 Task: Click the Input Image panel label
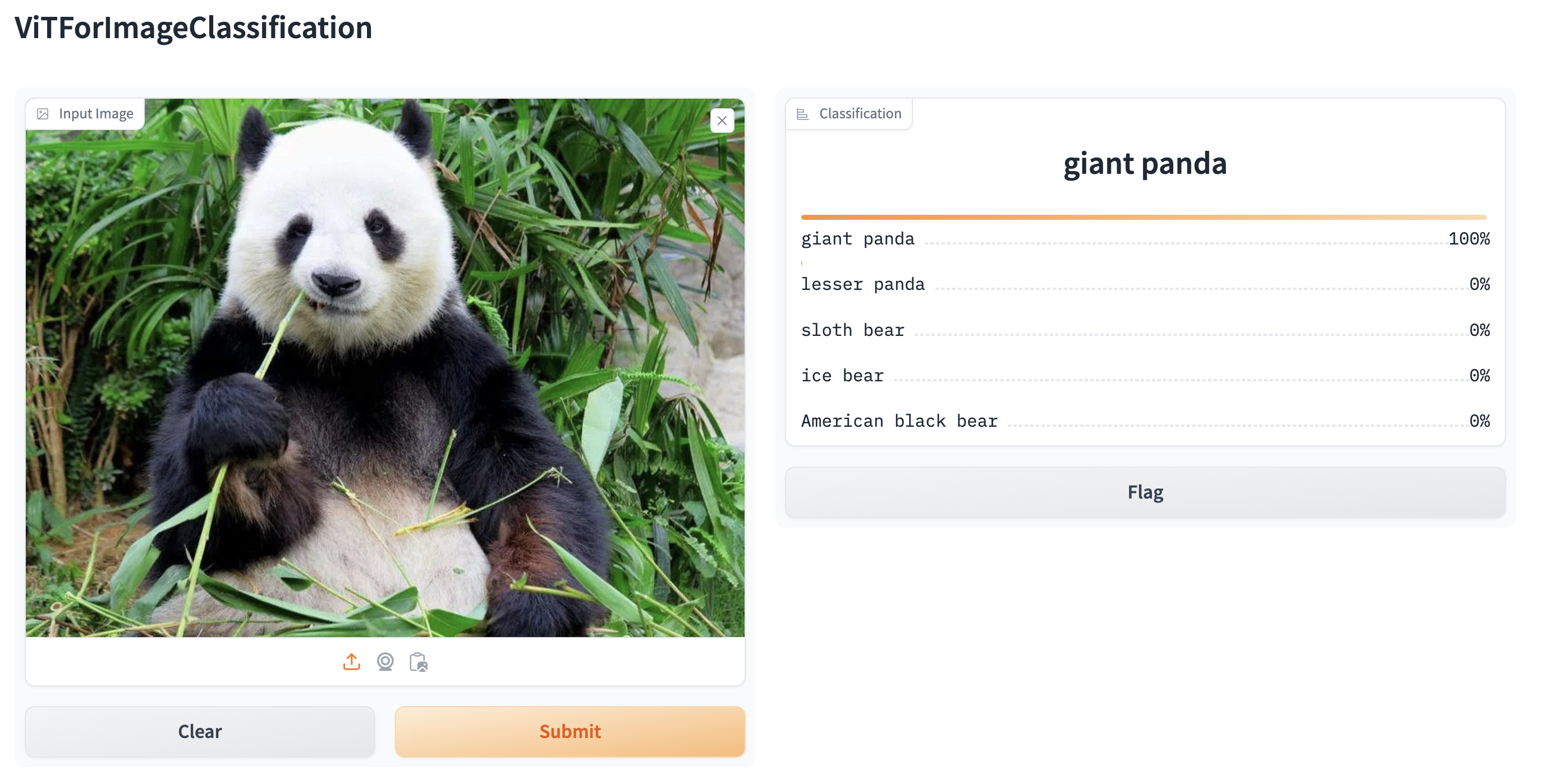click(97, 113)
